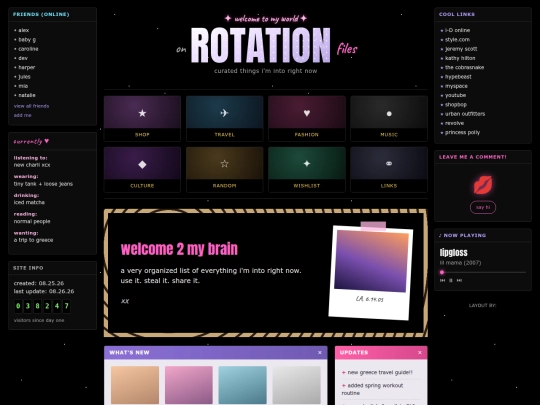Click the now playing progress slider
540x405 pixels.
tap(483, 272)
